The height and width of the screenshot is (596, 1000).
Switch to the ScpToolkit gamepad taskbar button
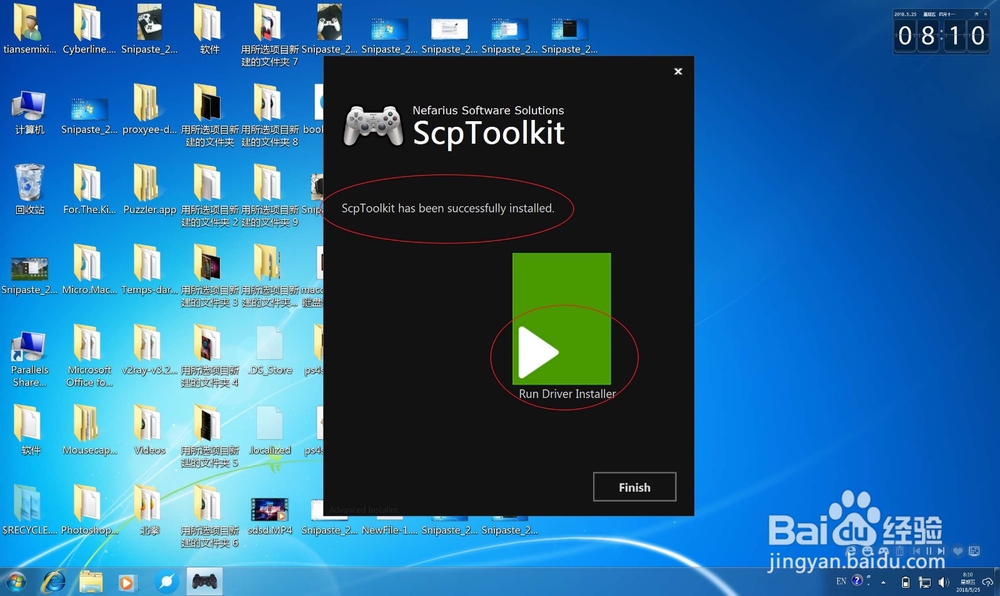204,581
